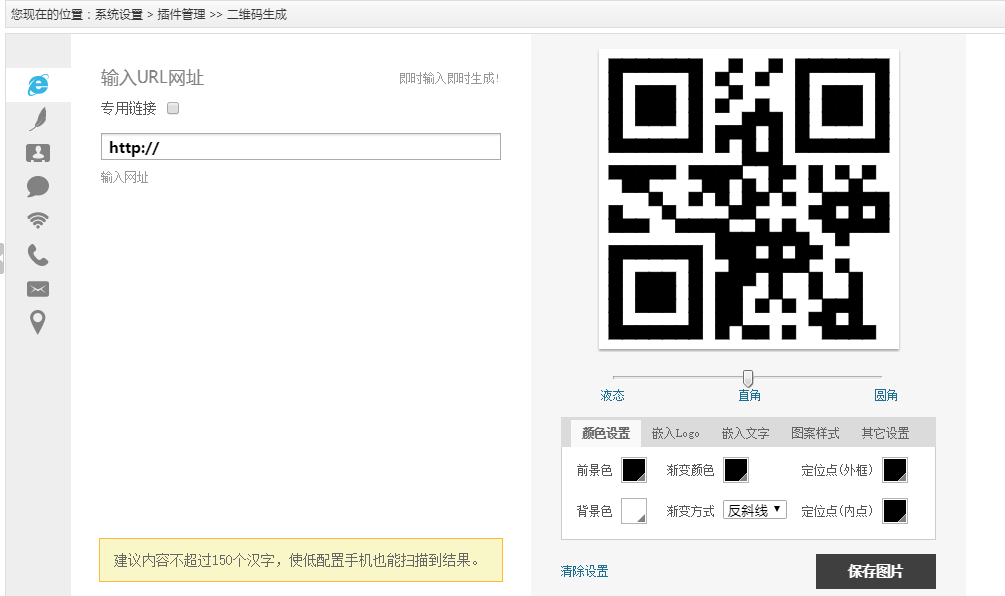Screen dimensions: 1005x596
Task: Open the 前景色 color swatch
Action: pyautogui.click(x=634, y=470)
